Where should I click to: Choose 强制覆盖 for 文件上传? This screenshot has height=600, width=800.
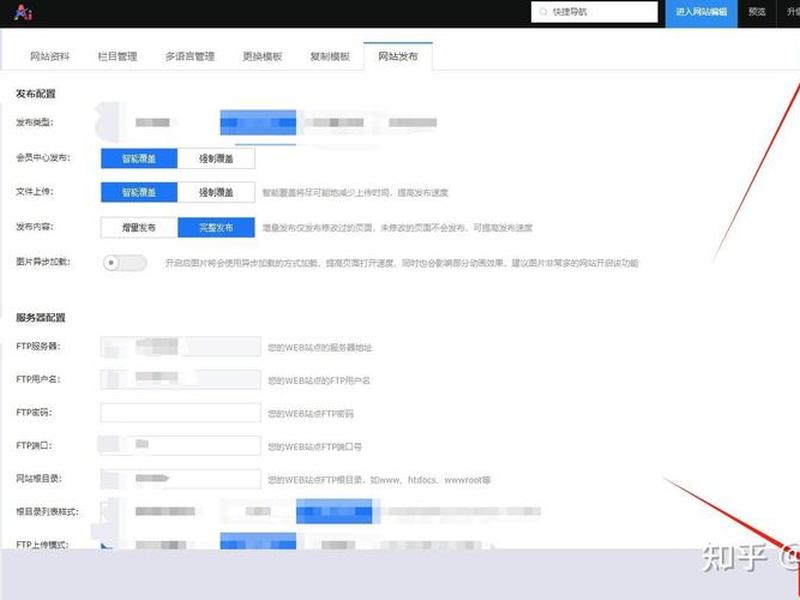point(216,192)
